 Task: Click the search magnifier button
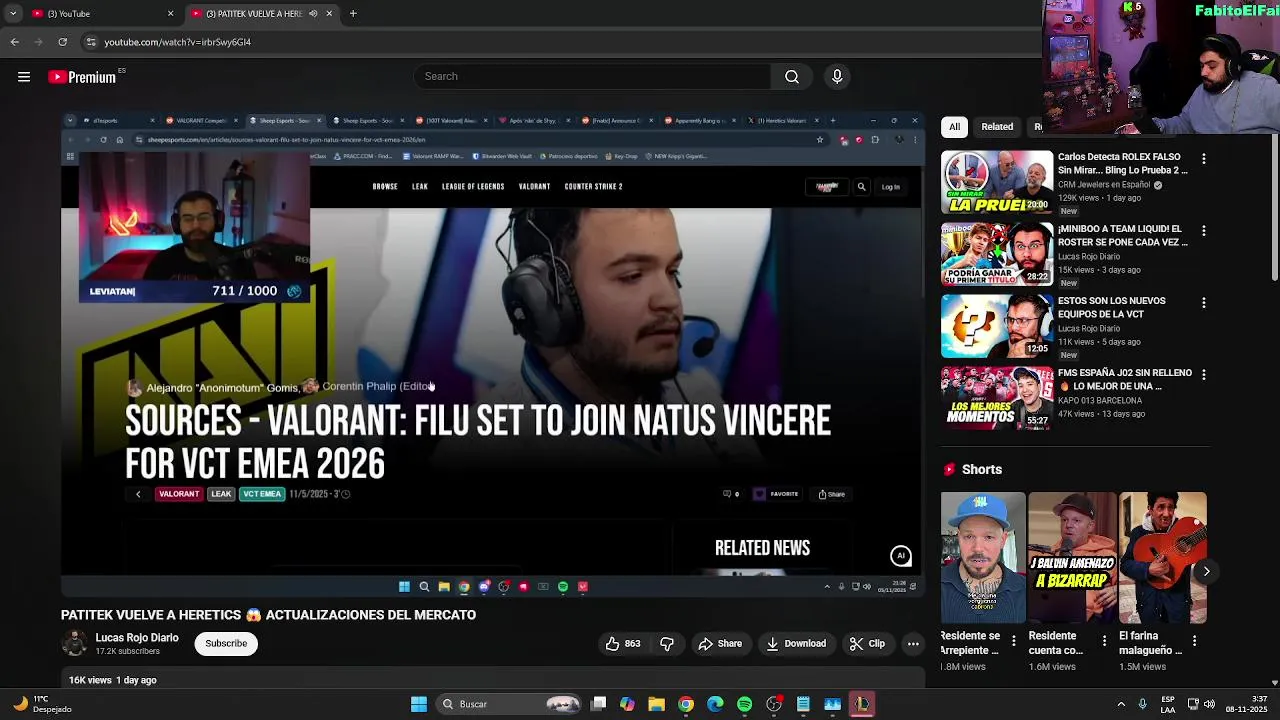[792, 77]
